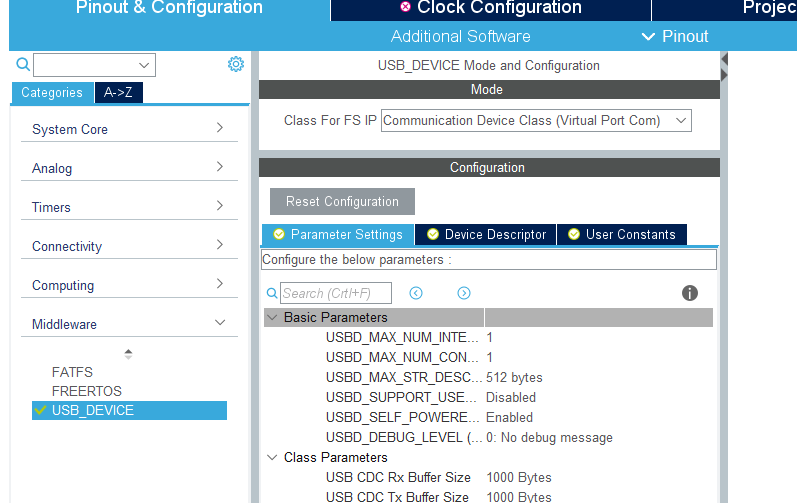Click the magnifier icon beside the parameter search

(272, 293)
